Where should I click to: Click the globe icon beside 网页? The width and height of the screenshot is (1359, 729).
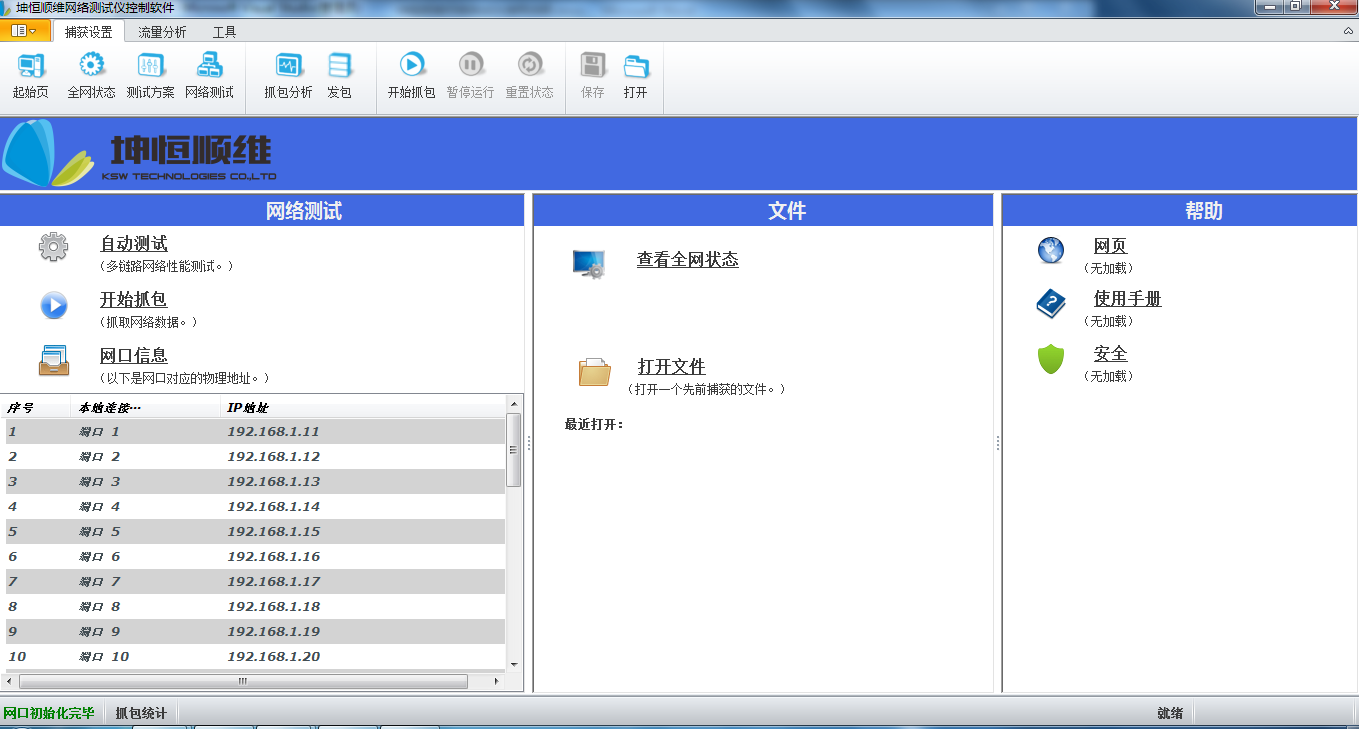pos(1051,250)
